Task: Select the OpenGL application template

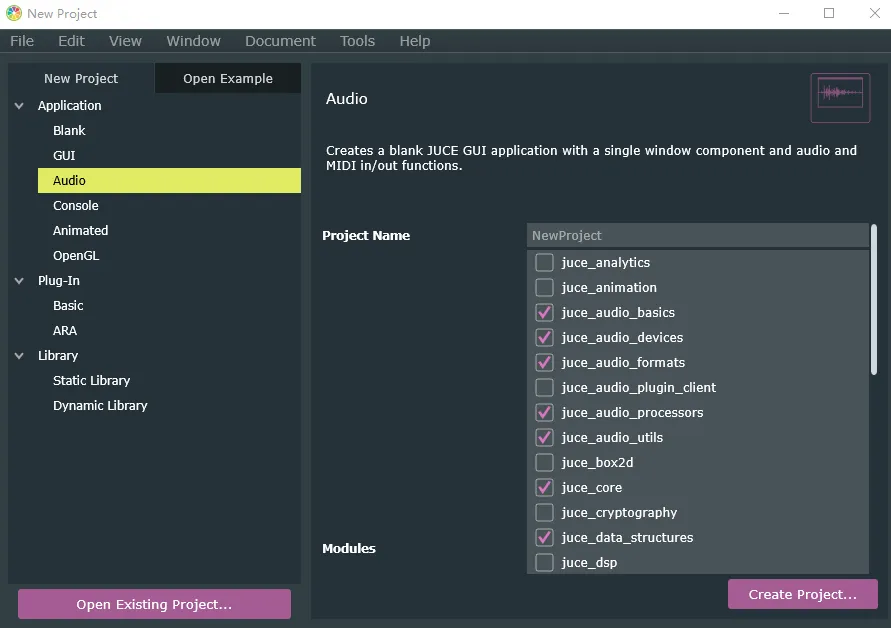Action: pos(76,256)
